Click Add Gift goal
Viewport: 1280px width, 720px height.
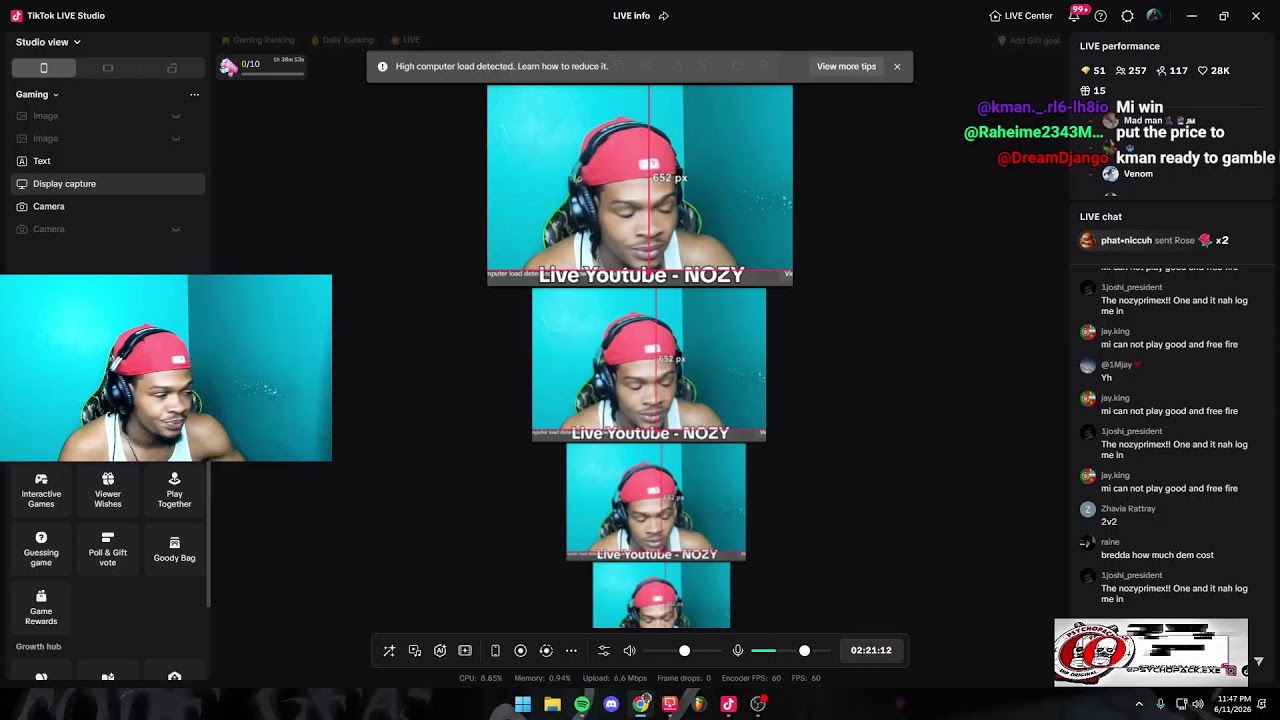[1029, 41]
